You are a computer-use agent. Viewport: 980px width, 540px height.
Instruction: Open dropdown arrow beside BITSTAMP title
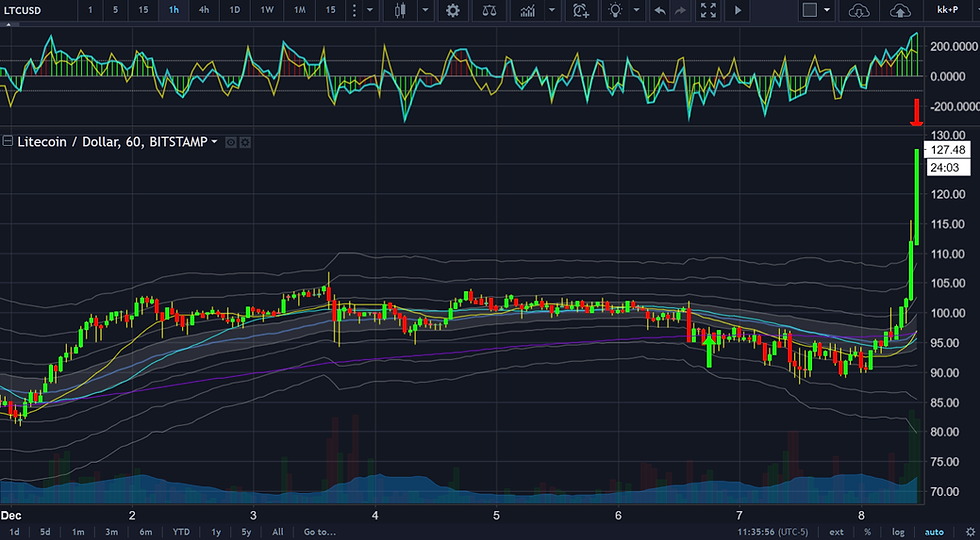point(214,142)
